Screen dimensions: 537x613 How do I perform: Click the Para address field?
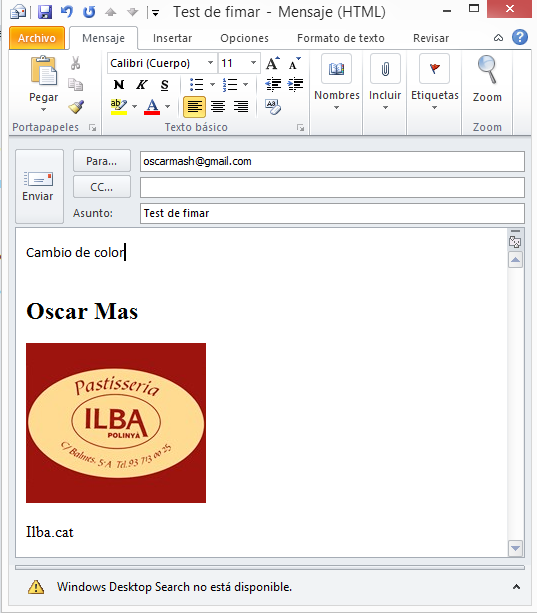coord(332,161)
